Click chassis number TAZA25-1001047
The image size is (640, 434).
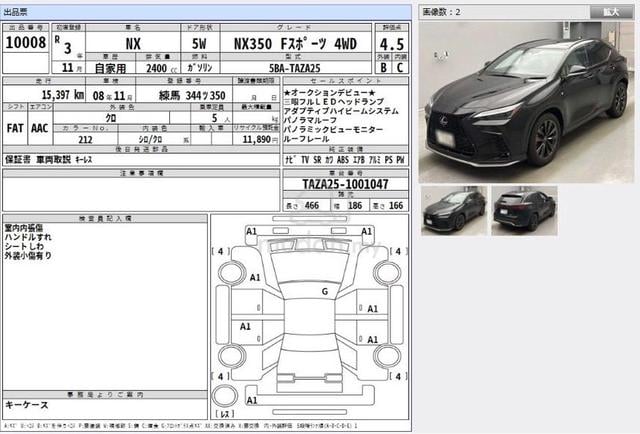pos(345,184)
